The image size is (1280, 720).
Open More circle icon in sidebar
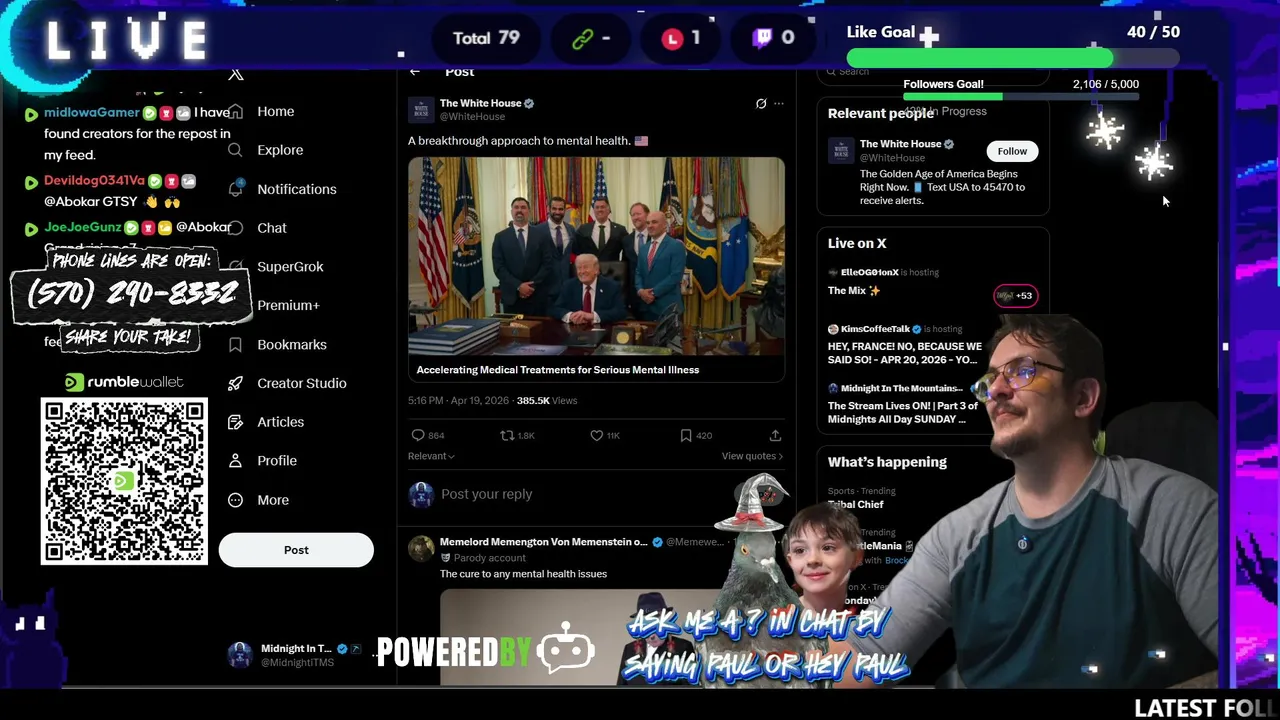click(x=235, y=500)
